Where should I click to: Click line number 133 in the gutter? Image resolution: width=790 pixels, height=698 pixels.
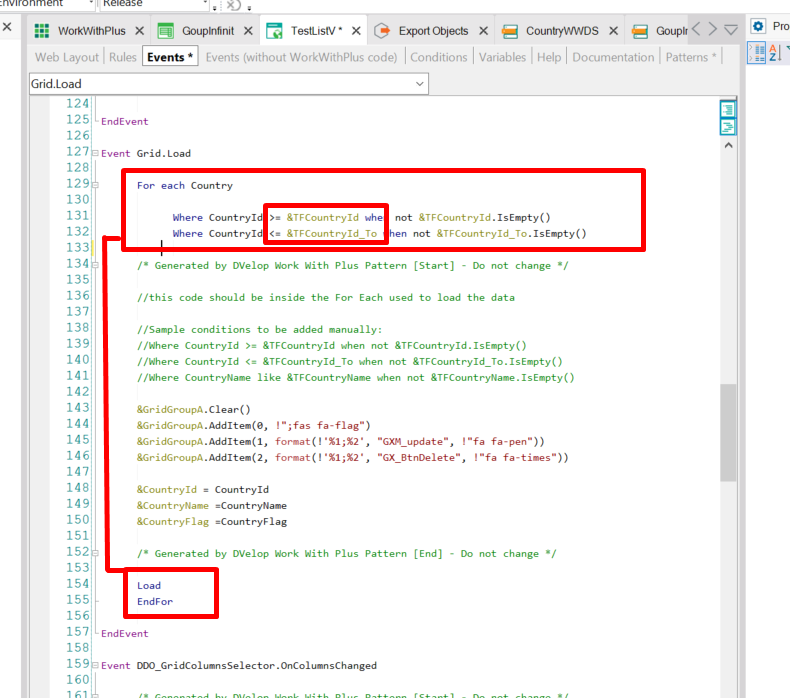click(78, 247)
